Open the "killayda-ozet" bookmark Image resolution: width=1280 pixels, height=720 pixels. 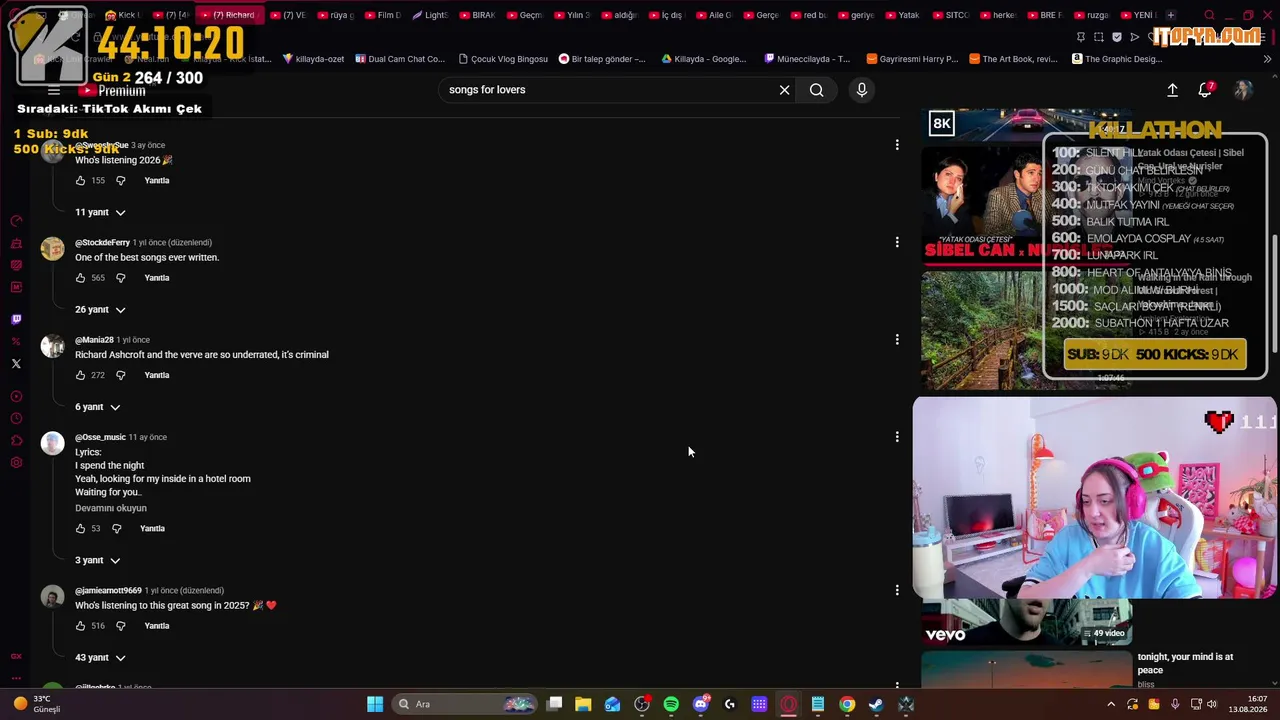pyautogui.click(x=313, y=59)
